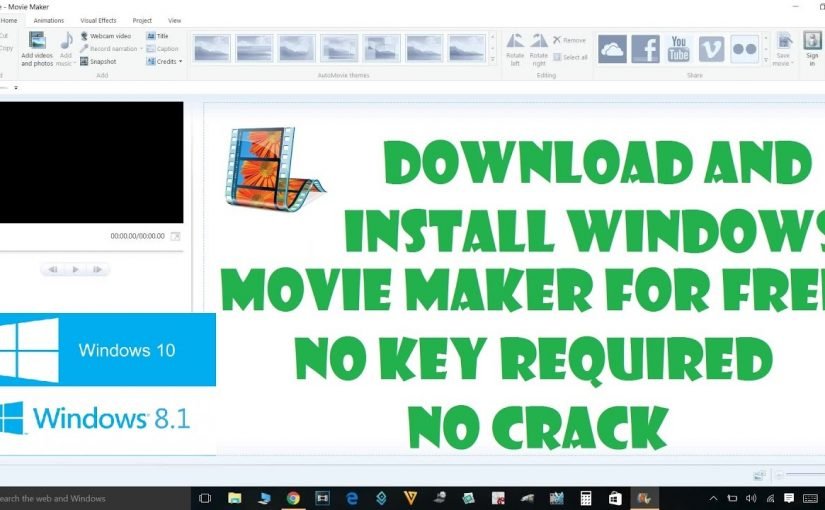Click Add videos and photos
Viewport: 825px width, 510px height.
[37, 49]
